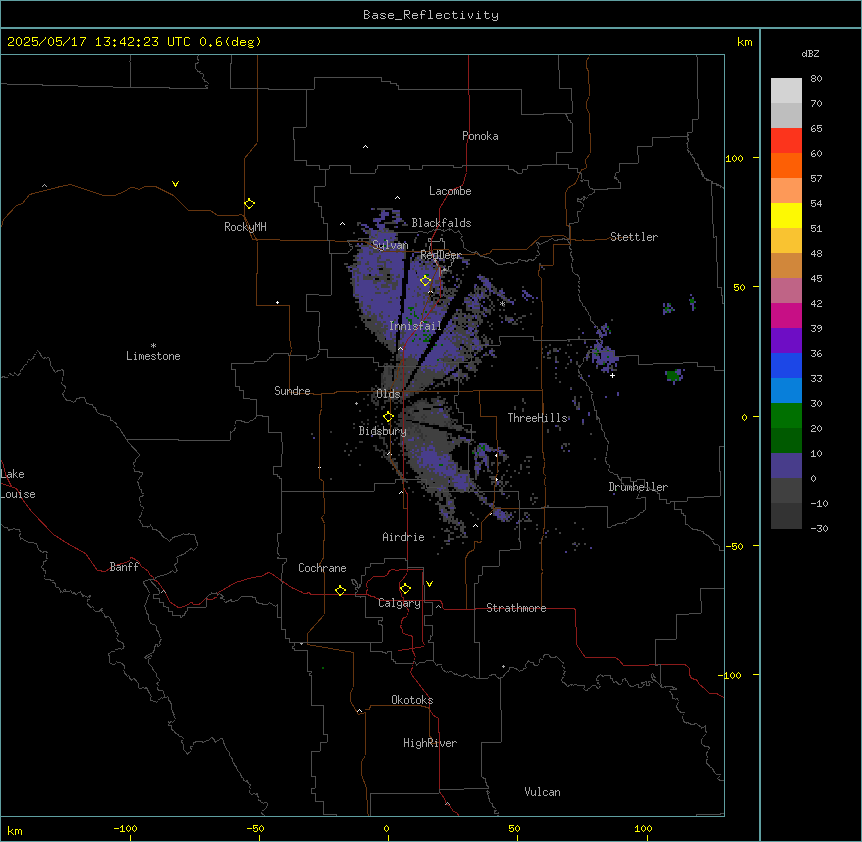The height and width of the screenshot is (842, 862).
Task: Click the 100 tick on the right vertical axis
Action: tap(734, 158)
